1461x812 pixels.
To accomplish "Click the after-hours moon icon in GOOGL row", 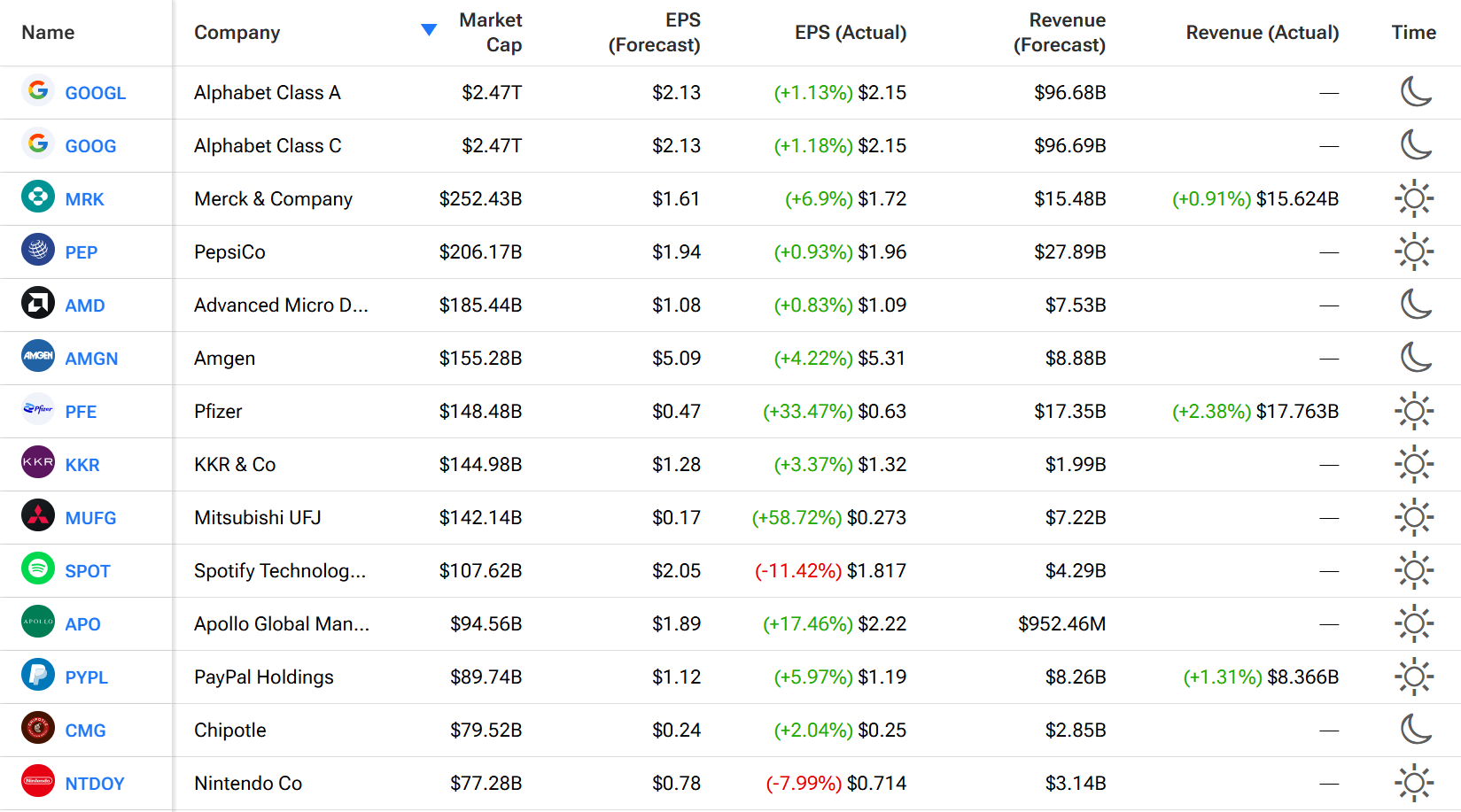I will pos(1415,91).
